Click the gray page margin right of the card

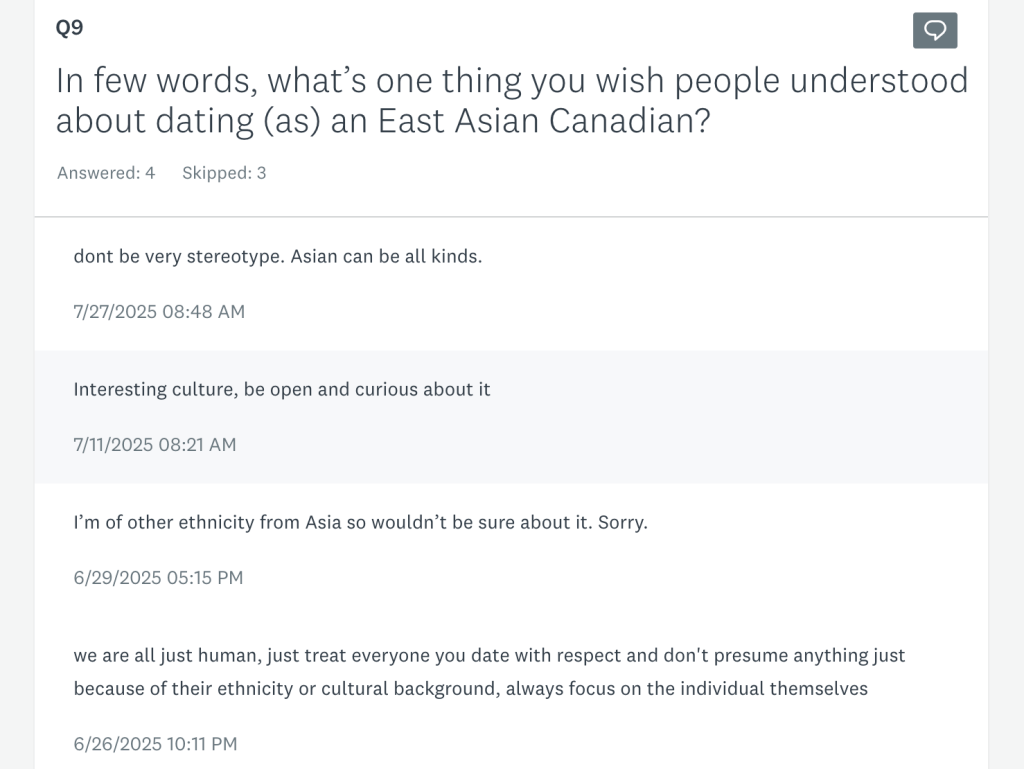[x=1006, y=400]
